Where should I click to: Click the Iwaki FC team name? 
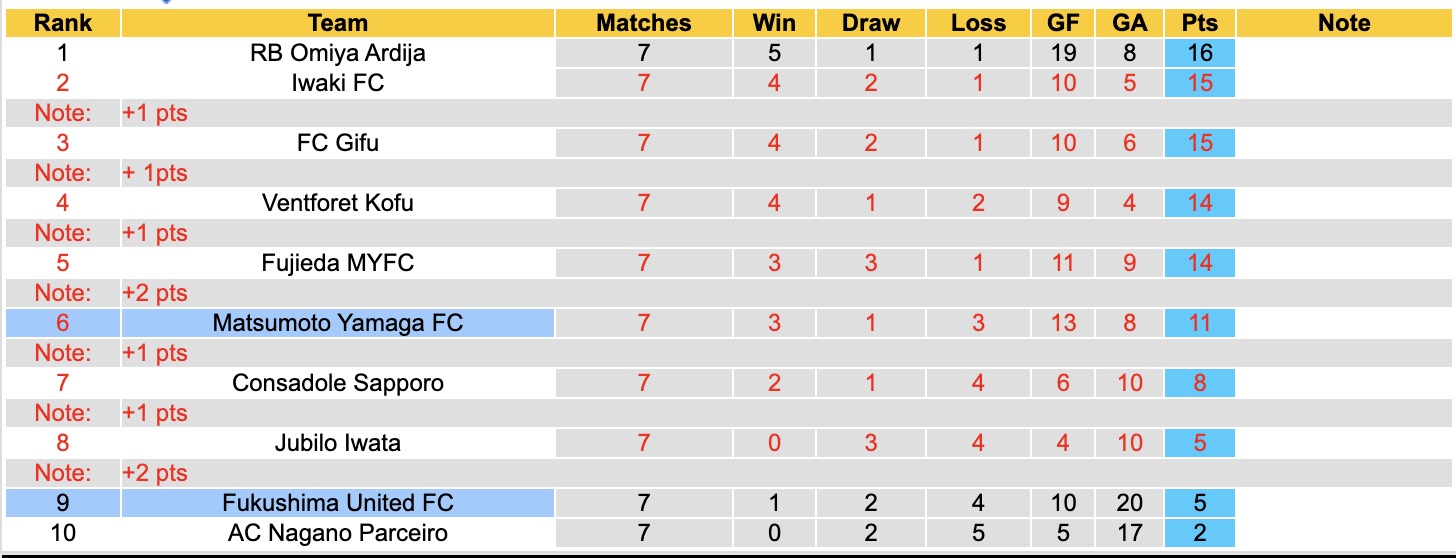pos(337,83)
